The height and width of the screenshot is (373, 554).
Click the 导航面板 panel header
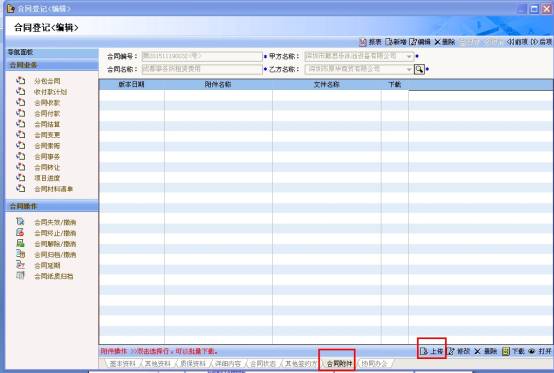[52, 52]
